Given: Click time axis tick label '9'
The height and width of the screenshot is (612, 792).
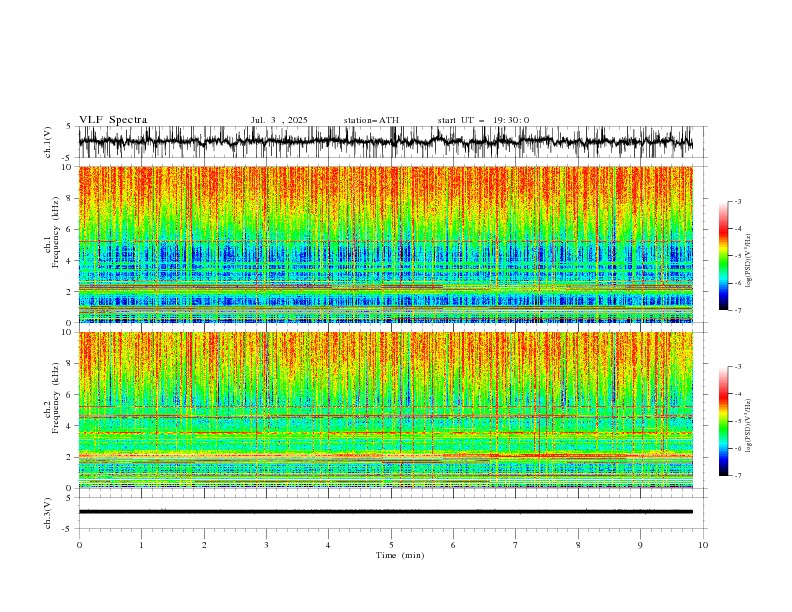Looking at the screenshot, I should [640, 545].
